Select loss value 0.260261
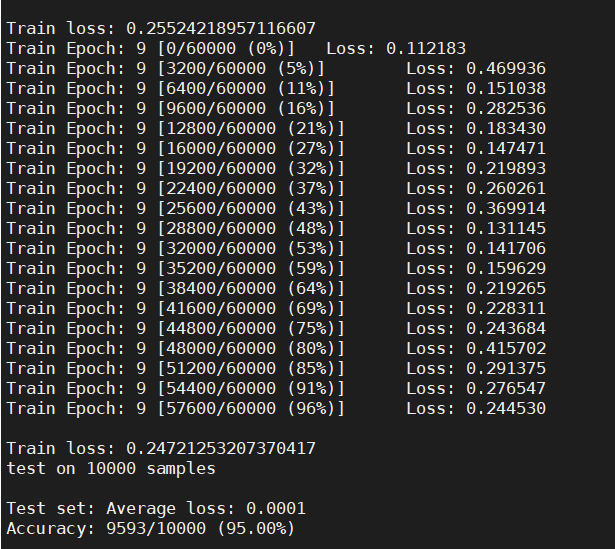Viewport: 615px width, 549px height. pyautogui.click(x=506, y=189)
